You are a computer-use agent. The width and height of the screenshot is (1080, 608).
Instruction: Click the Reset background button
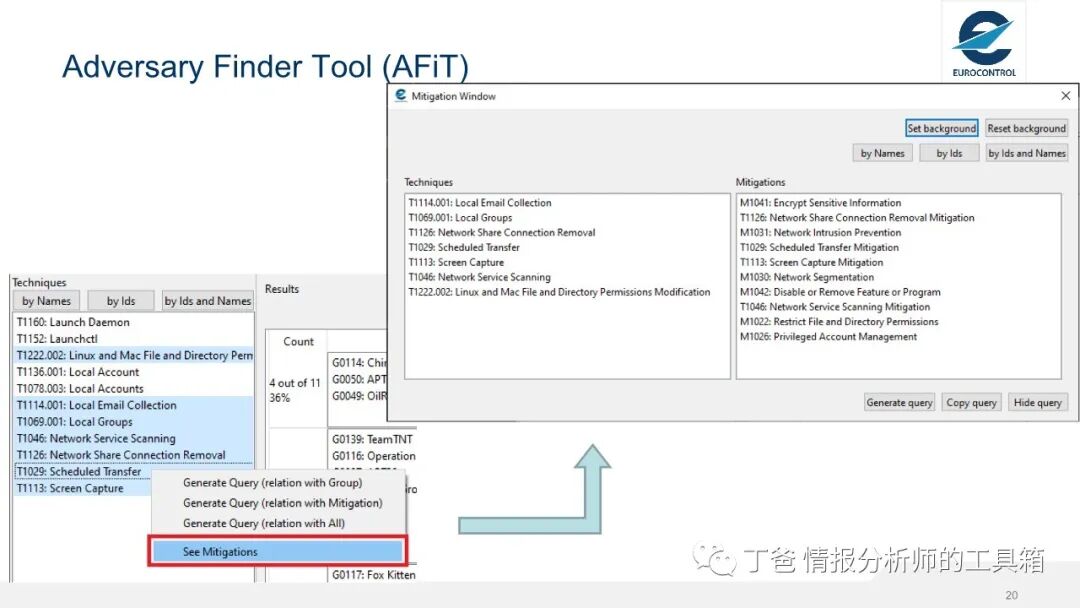click(1026, 128)
